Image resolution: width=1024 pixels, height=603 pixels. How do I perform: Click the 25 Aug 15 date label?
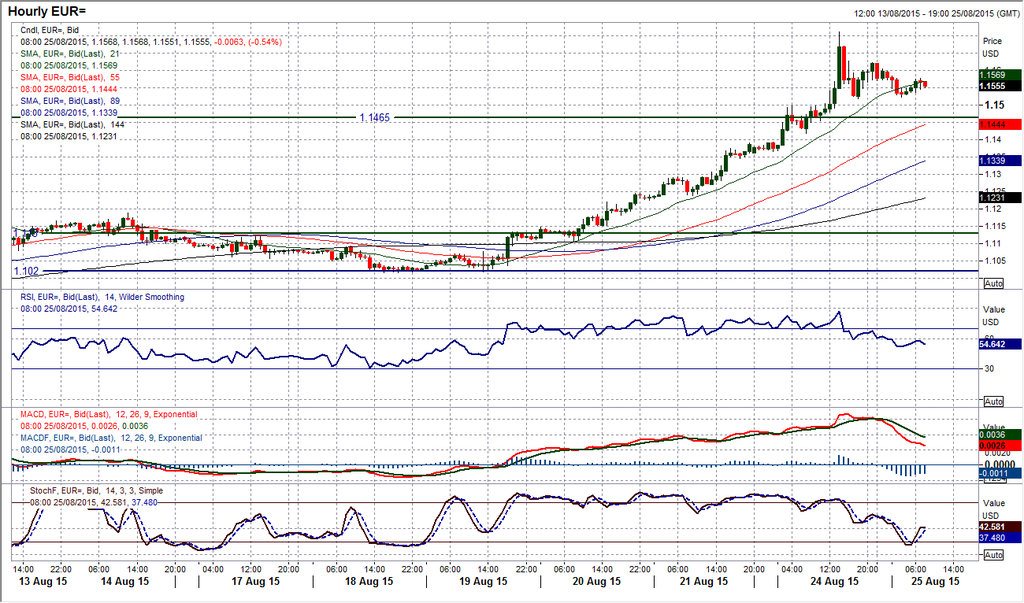935,581
